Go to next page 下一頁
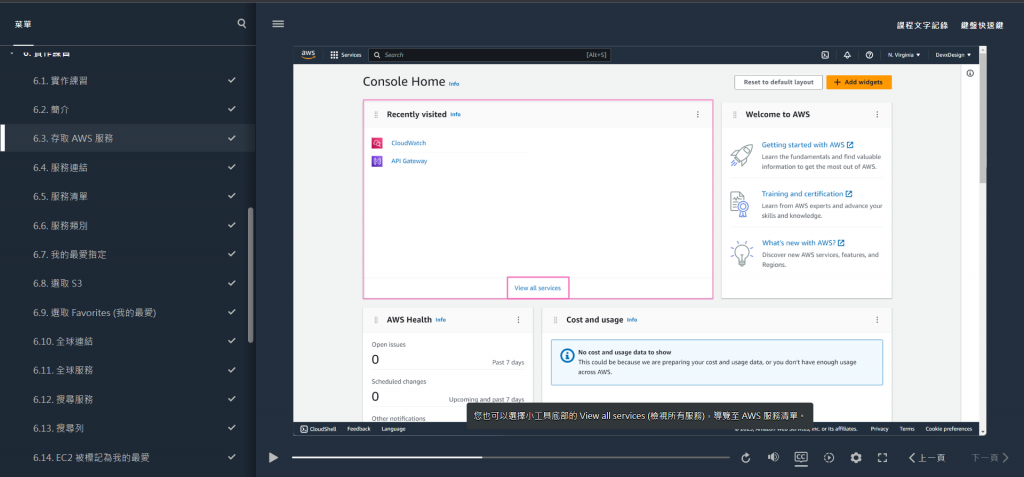Viewport: 1024px width, 477px height. 990,458
